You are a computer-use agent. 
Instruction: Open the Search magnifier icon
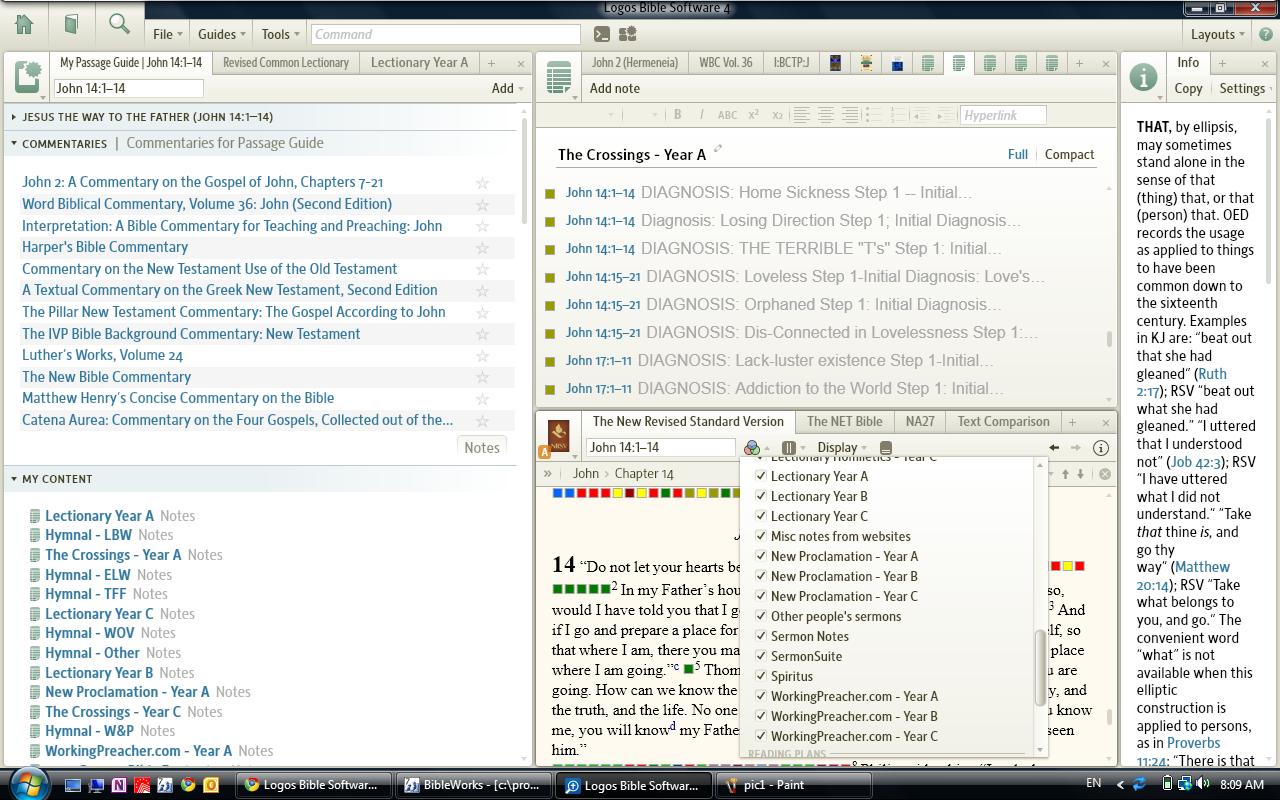coord(119,24)
